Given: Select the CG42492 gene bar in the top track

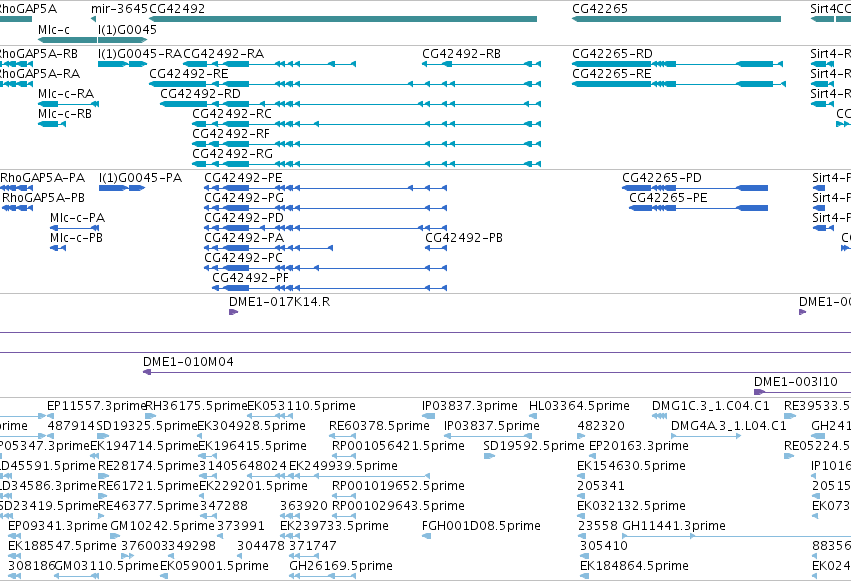Looking at the screenshot, I should click(343, 19).
